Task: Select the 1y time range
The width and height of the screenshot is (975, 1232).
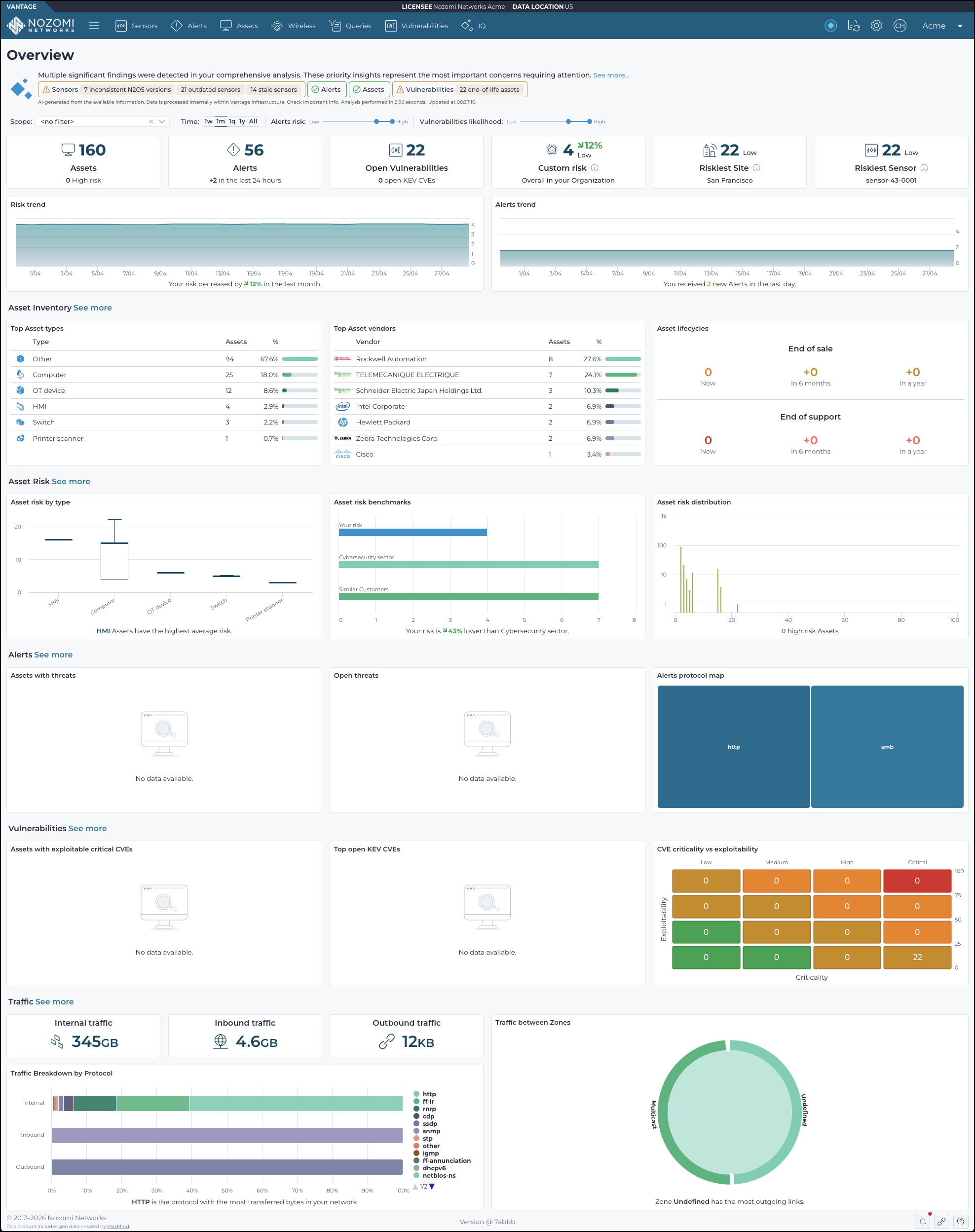Action: pos(242,121)
